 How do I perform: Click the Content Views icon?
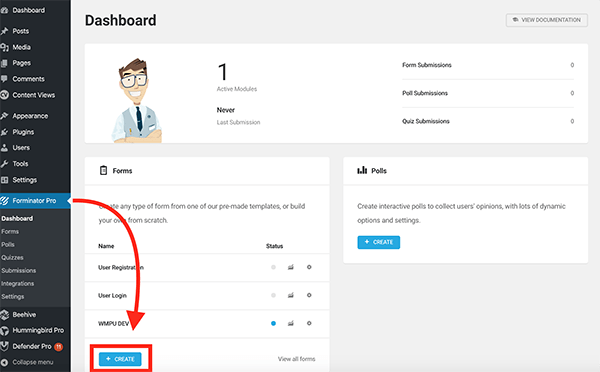click(x=4, y=95)
